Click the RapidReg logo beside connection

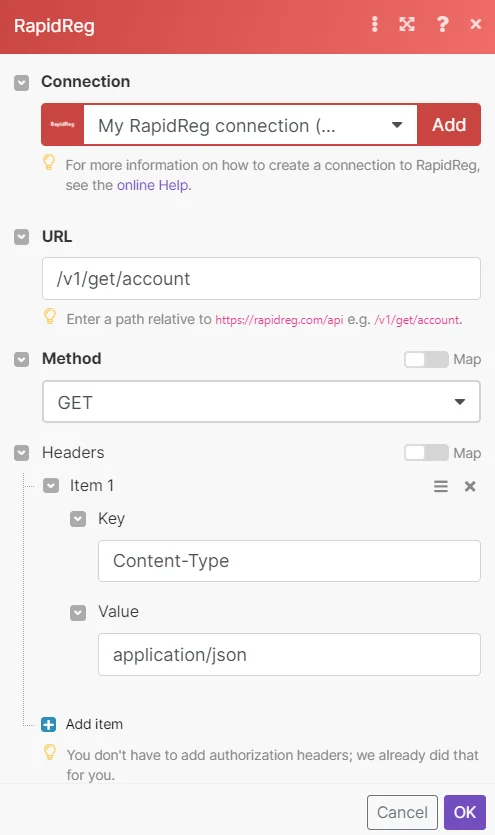pyautogui.click(x=63, y=125)
